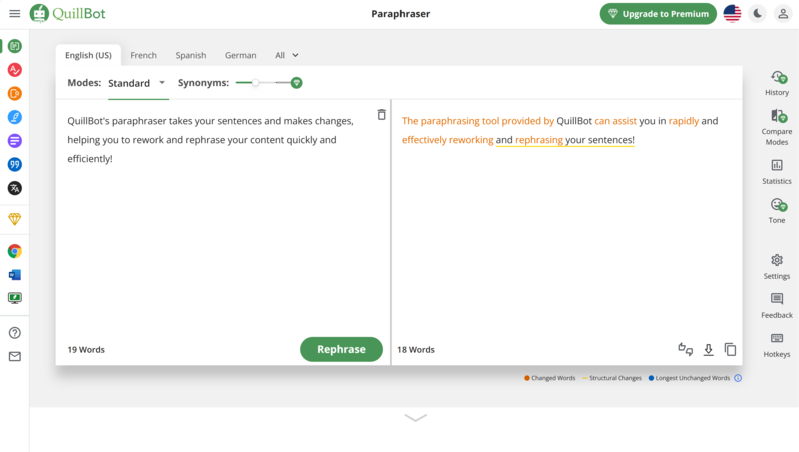
Task: Select the Spanish language tab
Action: click(x=190, y=55)
